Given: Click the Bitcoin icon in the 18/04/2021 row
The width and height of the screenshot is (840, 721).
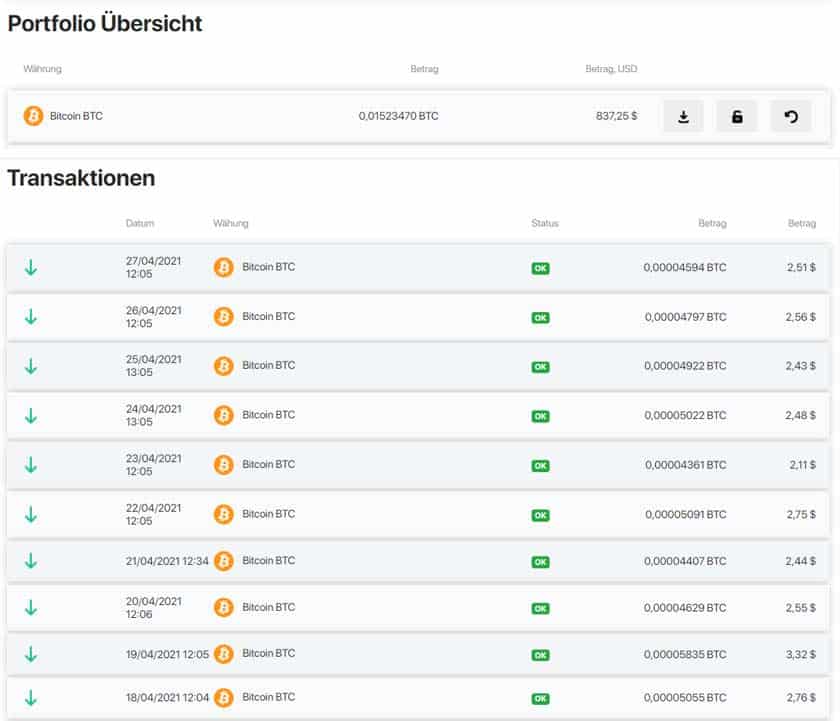Looking at the screenshot, I should point(223,697).
